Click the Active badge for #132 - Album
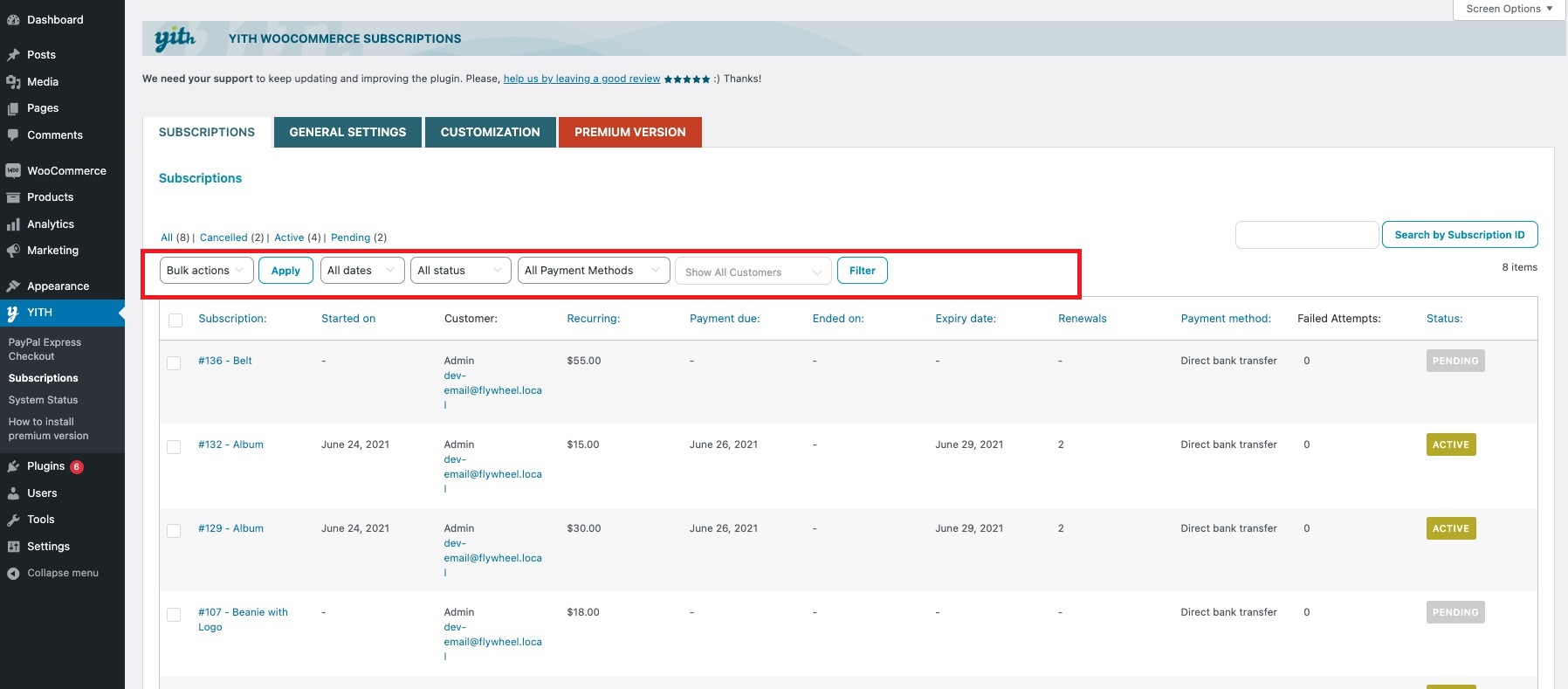1568x689 pixels. coord(1451,444)
